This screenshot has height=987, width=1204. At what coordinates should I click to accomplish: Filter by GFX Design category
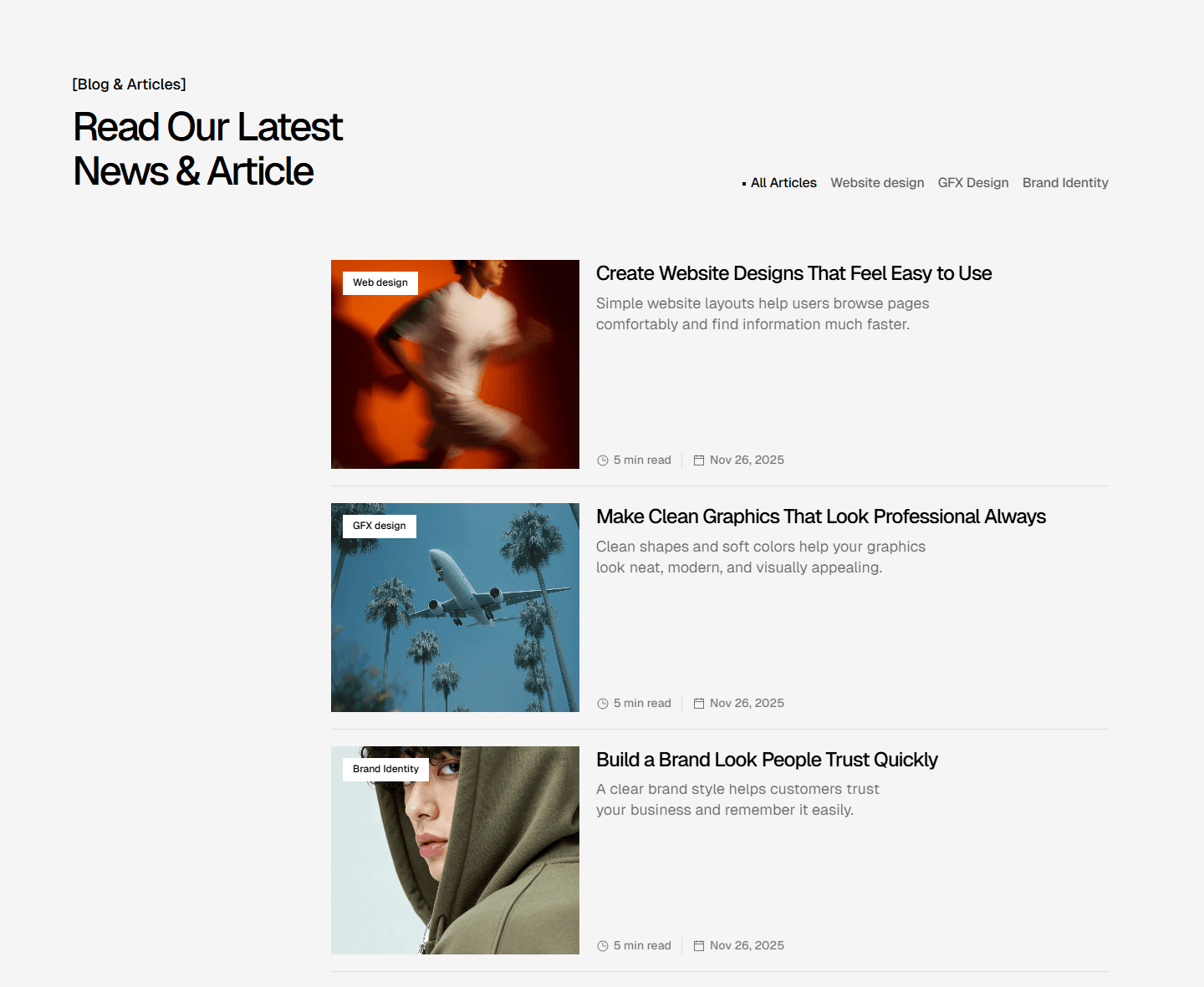pyautogui.click(x=973, y=183)
